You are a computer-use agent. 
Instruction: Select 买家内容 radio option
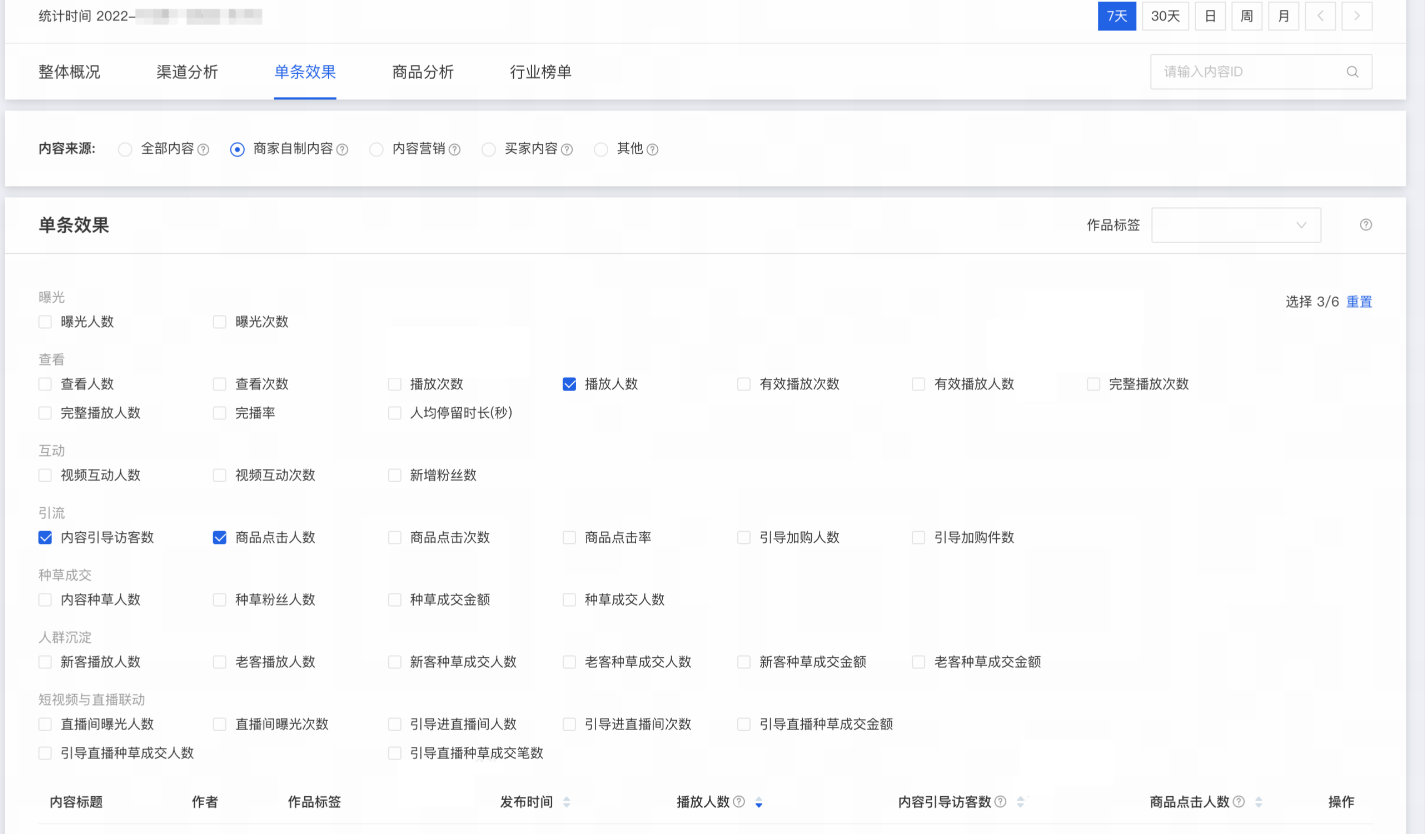click(x=489, y=150)
